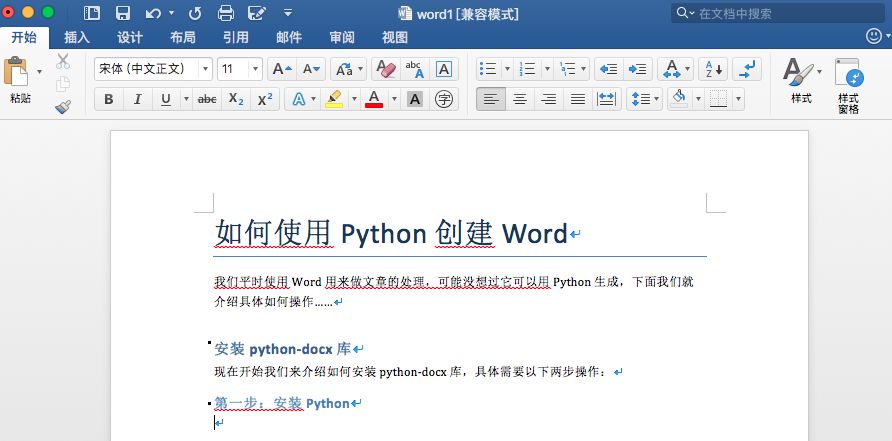Open the phonetic guide abc icon

coord(415,69)
